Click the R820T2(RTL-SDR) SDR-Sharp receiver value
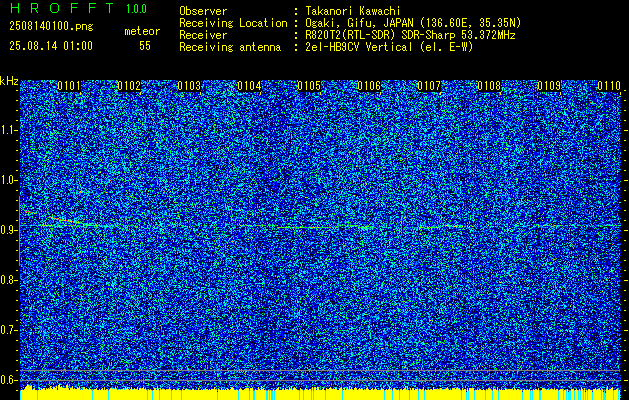 coord(410,35)
